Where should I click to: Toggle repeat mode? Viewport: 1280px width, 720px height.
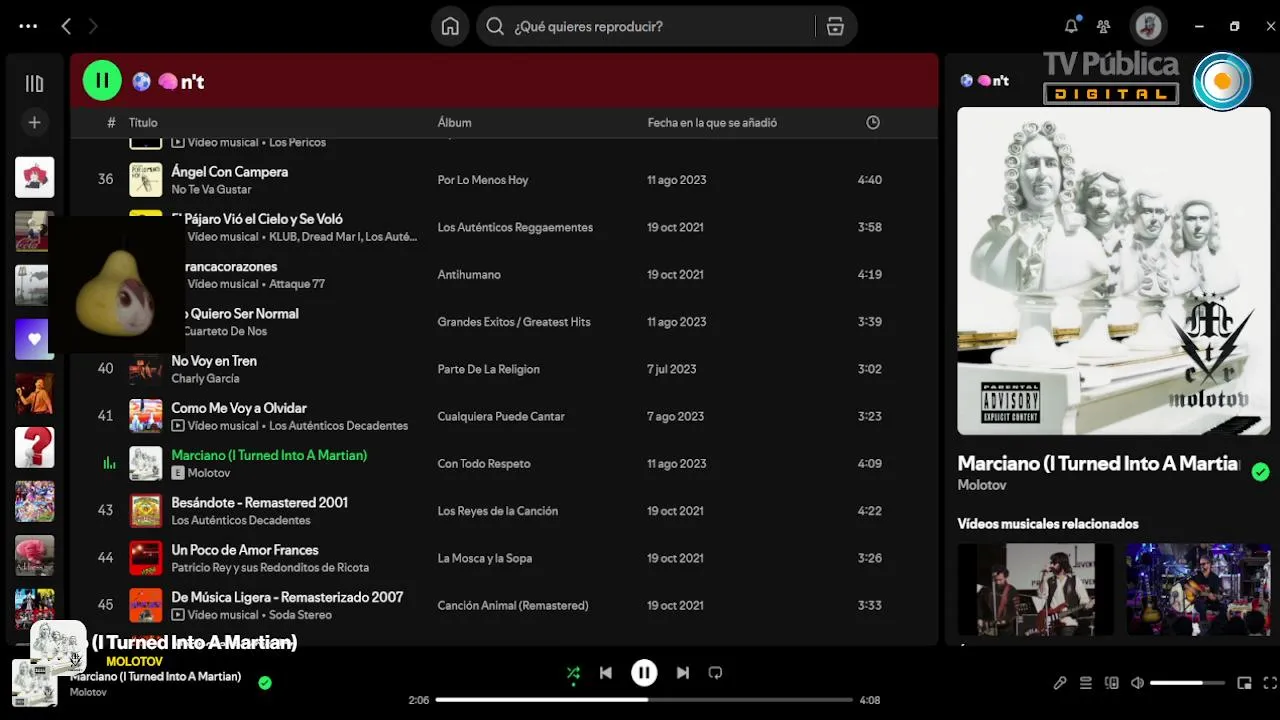click(715, 673)
